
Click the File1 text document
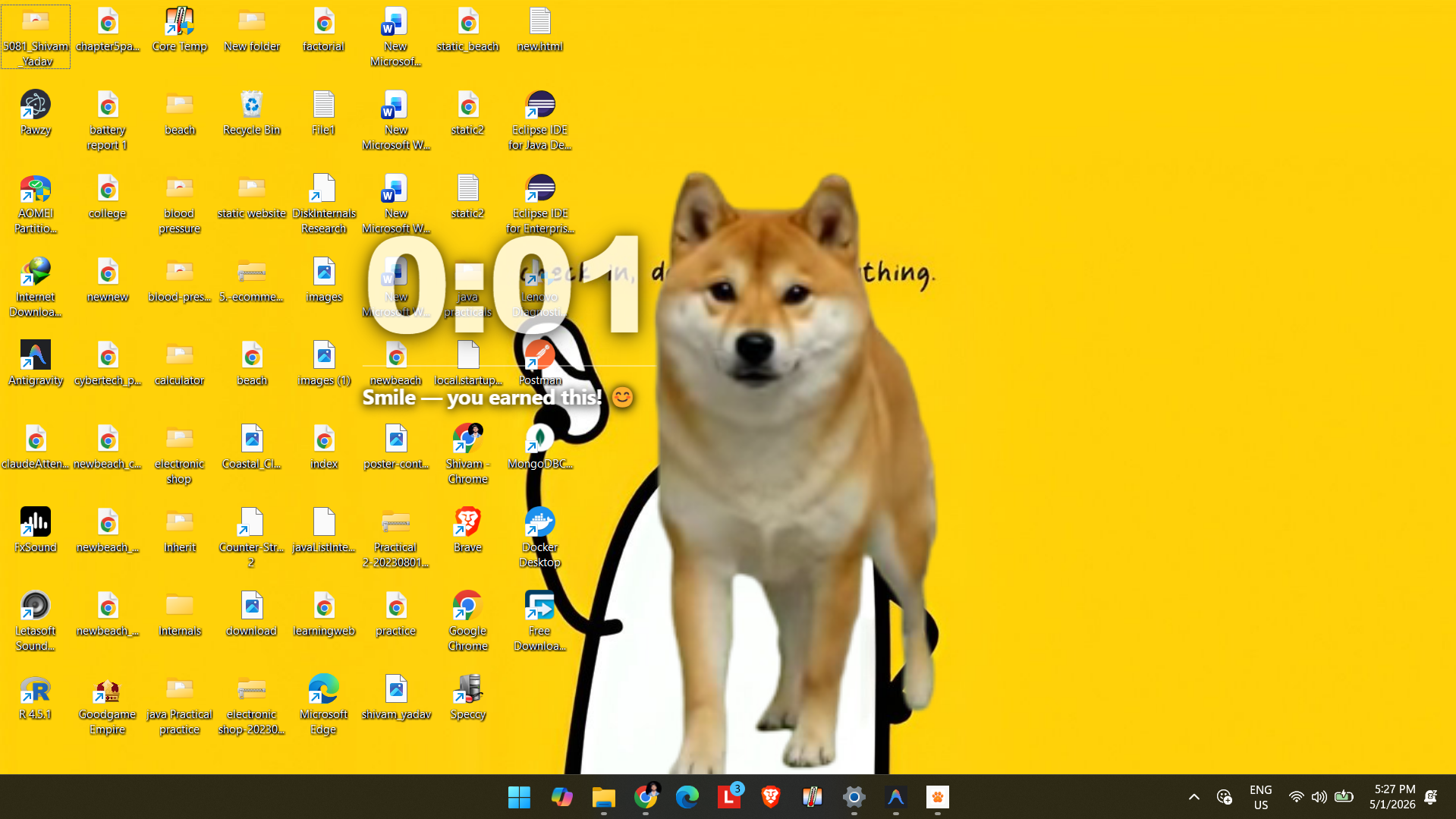[324, 113]
